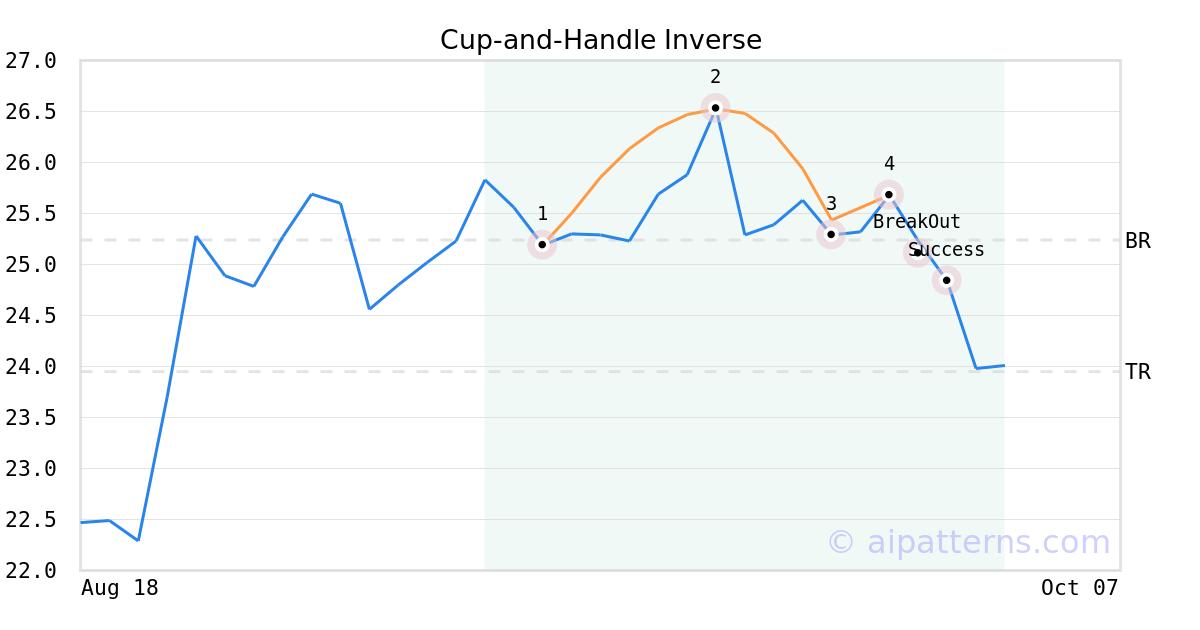1200x630 pixels.
Task: Click the Aug 18 date label
Action: pos(119,588)
